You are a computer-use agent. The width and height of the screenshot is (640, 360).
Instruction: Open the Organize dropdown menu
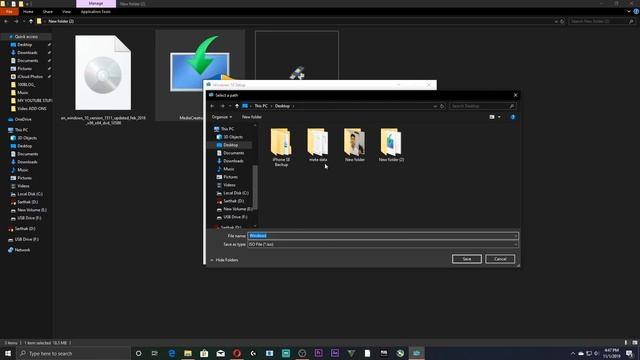tap(222, 117)
